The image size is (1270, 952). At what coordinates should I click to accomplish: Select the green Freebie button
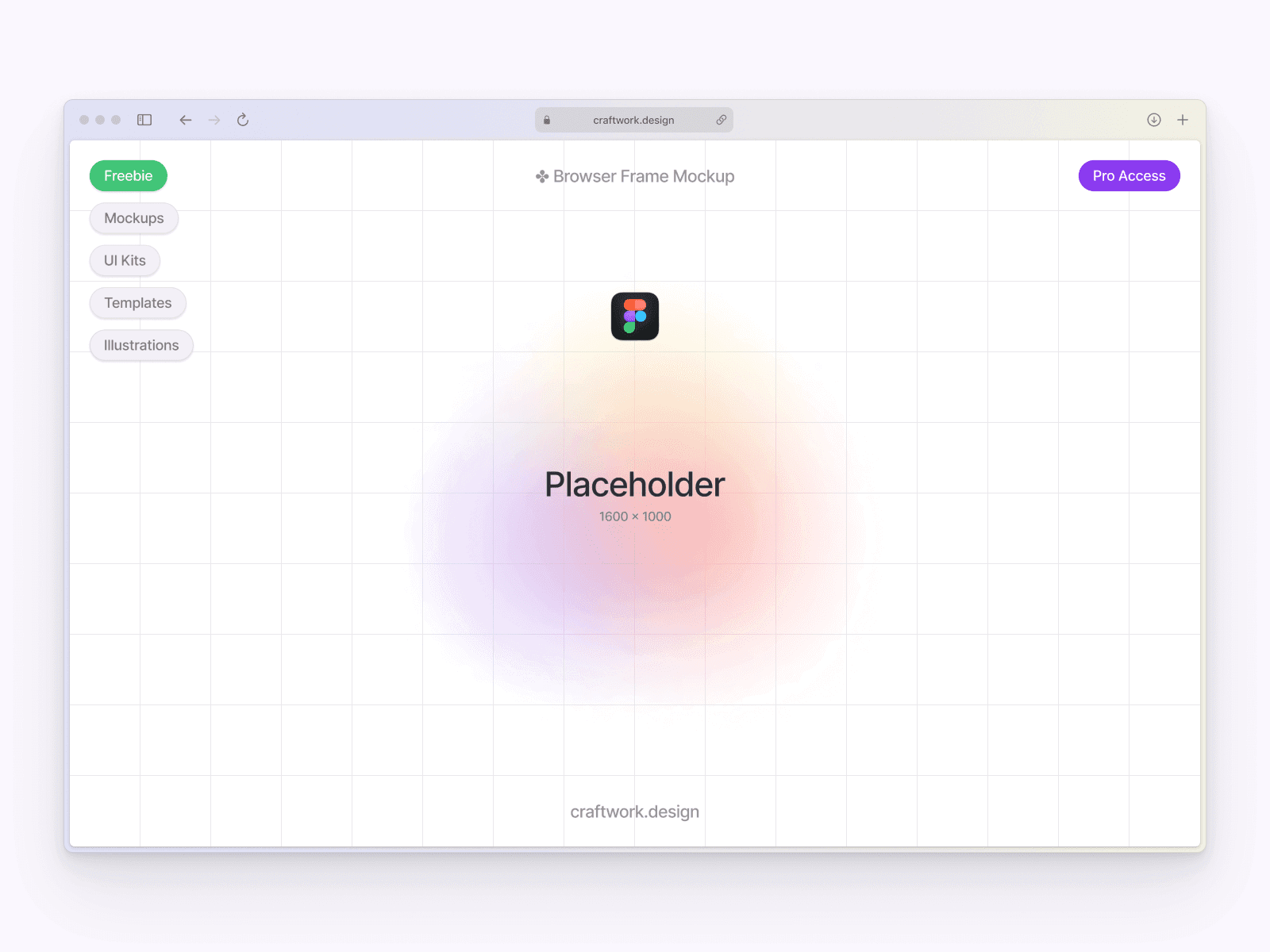pyautogui.click(x=129, y=176)
